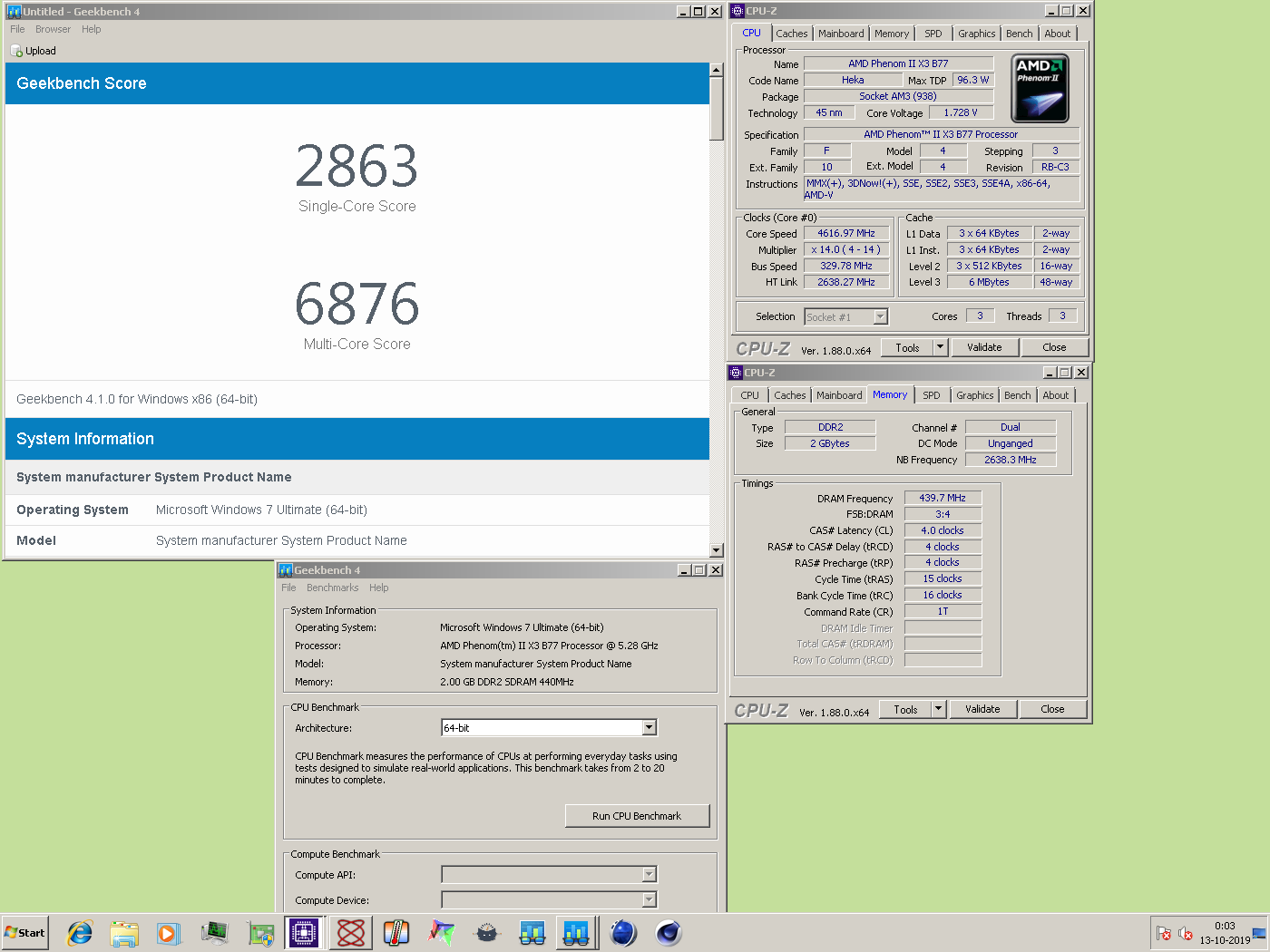The width and height of the screenshot is (1270, 952).
Task: Click the multi-core score 6876
Action: tap(357, 304)
